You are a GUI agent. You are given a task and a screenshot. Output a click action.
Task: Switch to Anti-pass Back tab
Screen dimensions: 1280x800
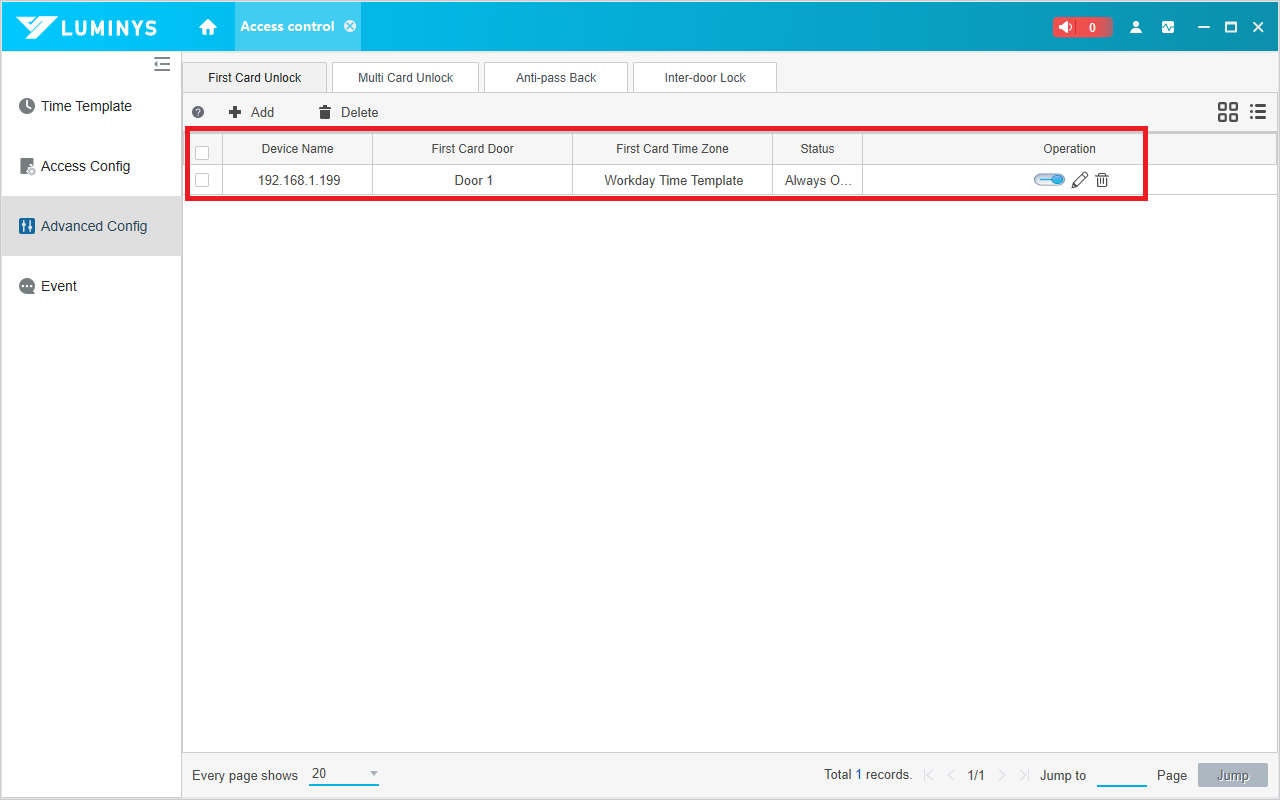click(556, 78)
